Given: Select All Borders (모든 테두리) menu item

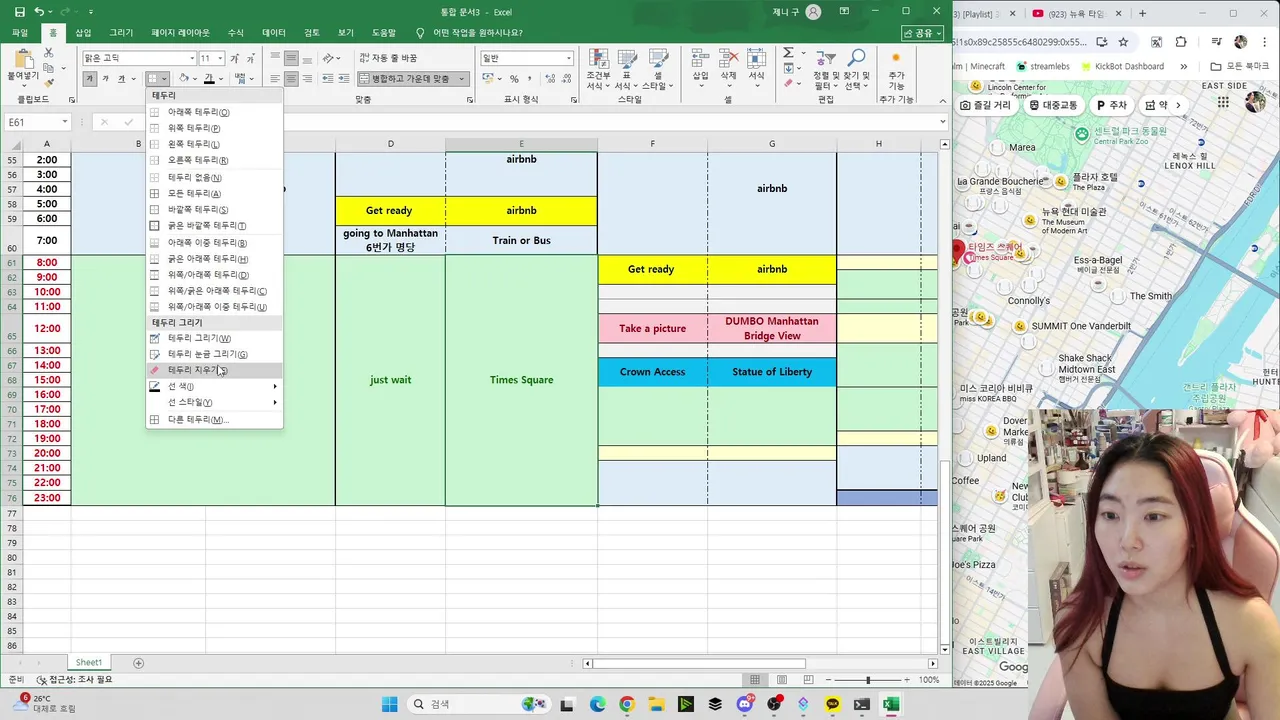Looking at the screenshot, I should tap(214, 193).
